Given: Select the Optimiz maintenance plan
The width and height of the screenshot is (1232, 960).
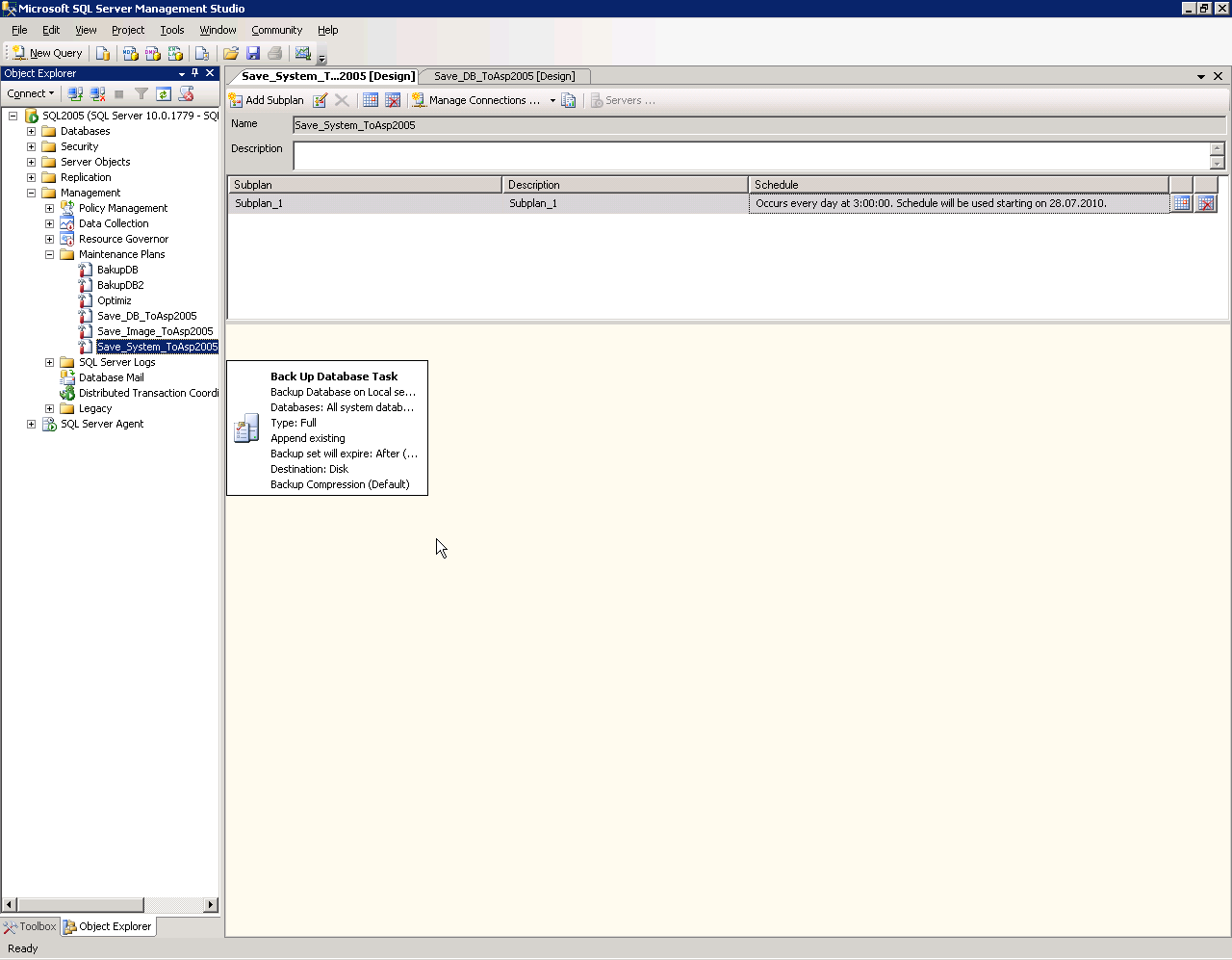Looking at the screenshot, I should coord(115,300).
